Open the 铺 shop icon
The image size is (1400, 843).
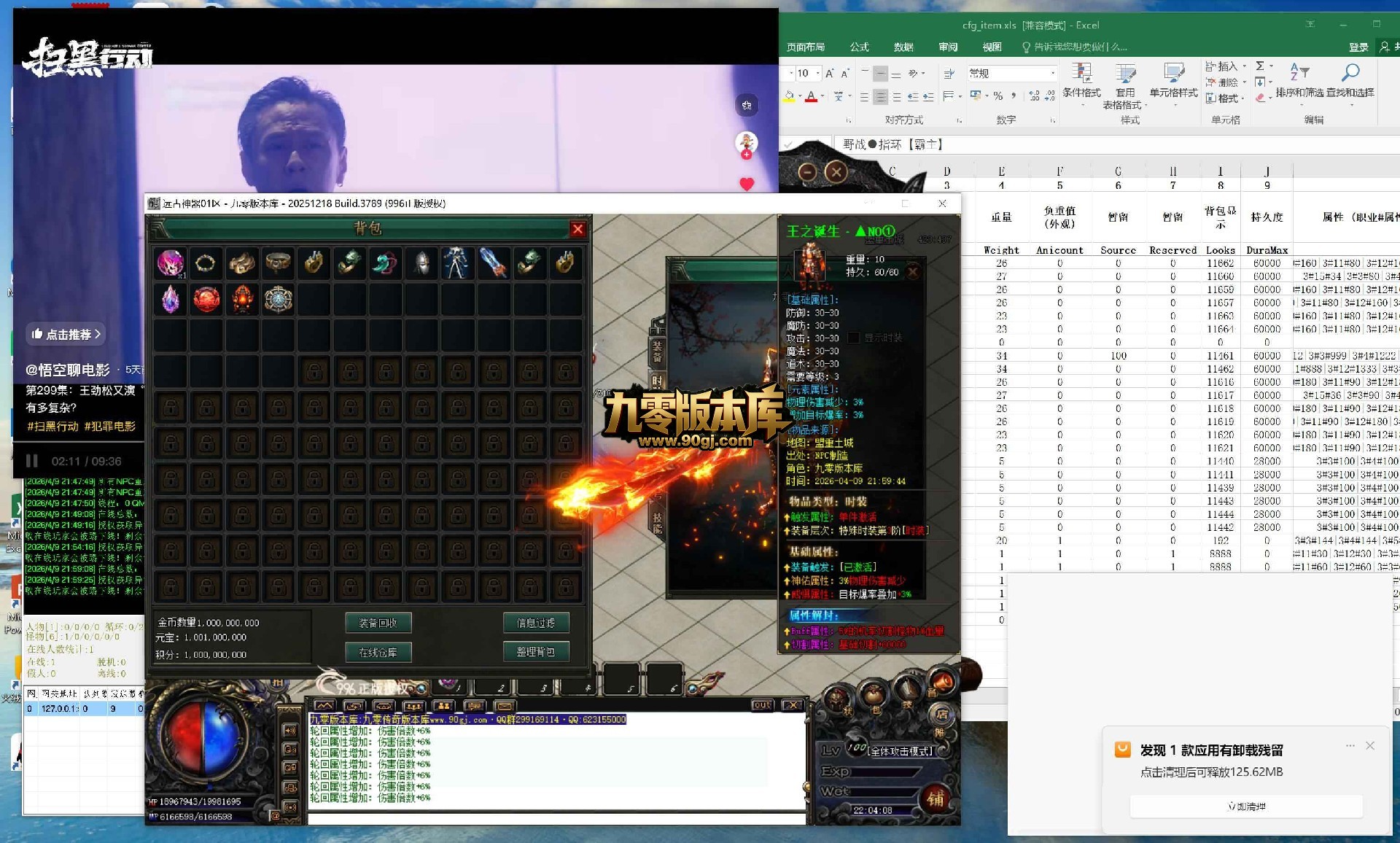tap(936, 799)
